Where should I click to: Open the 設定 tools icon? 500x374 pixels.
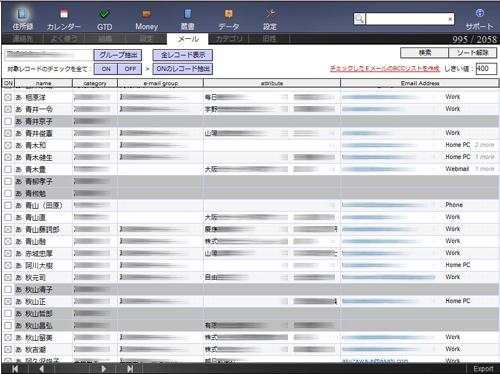point(270,14)
